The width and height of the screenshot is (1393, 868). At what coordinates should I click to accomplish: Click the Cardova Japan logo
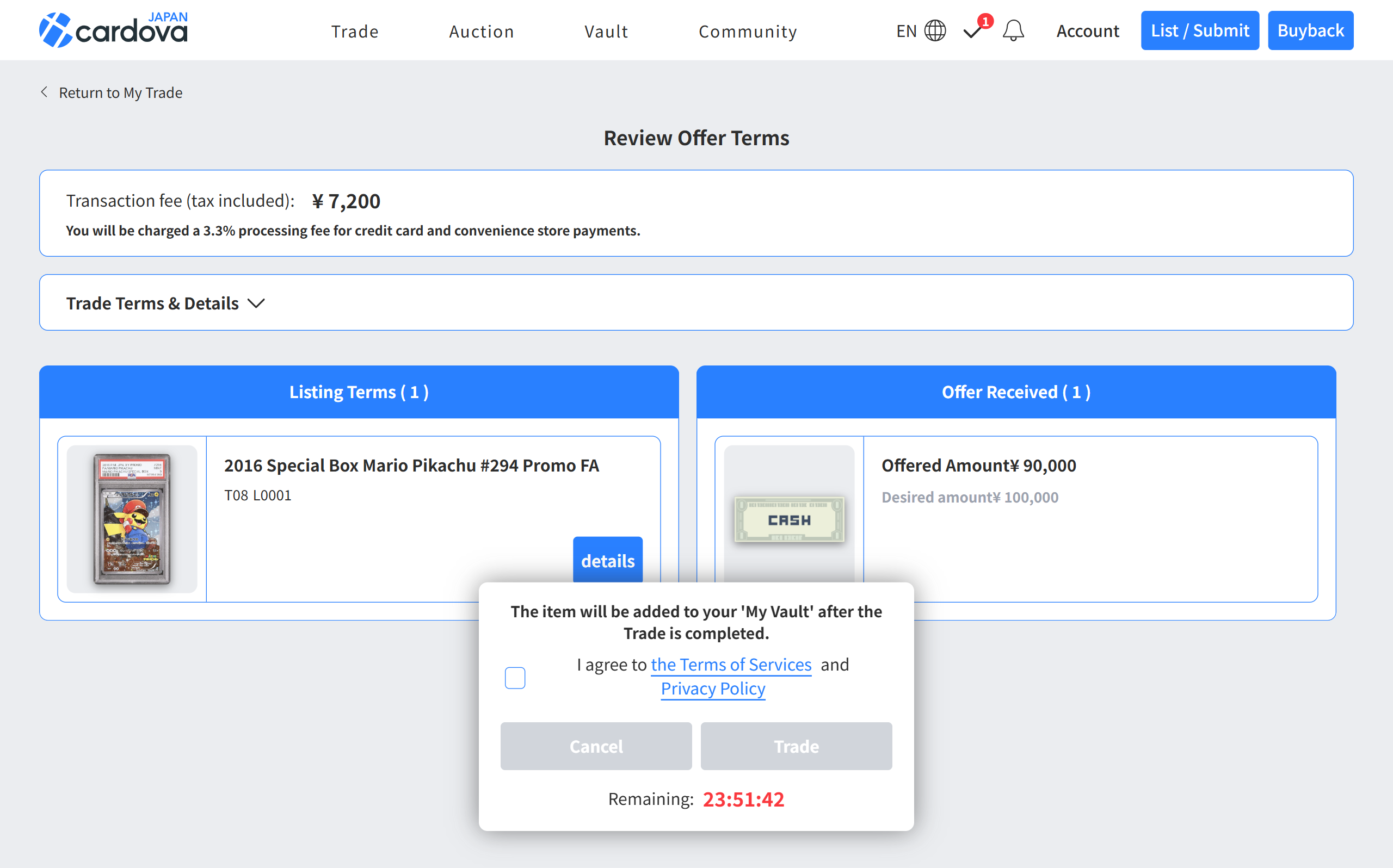pos(113,30)
